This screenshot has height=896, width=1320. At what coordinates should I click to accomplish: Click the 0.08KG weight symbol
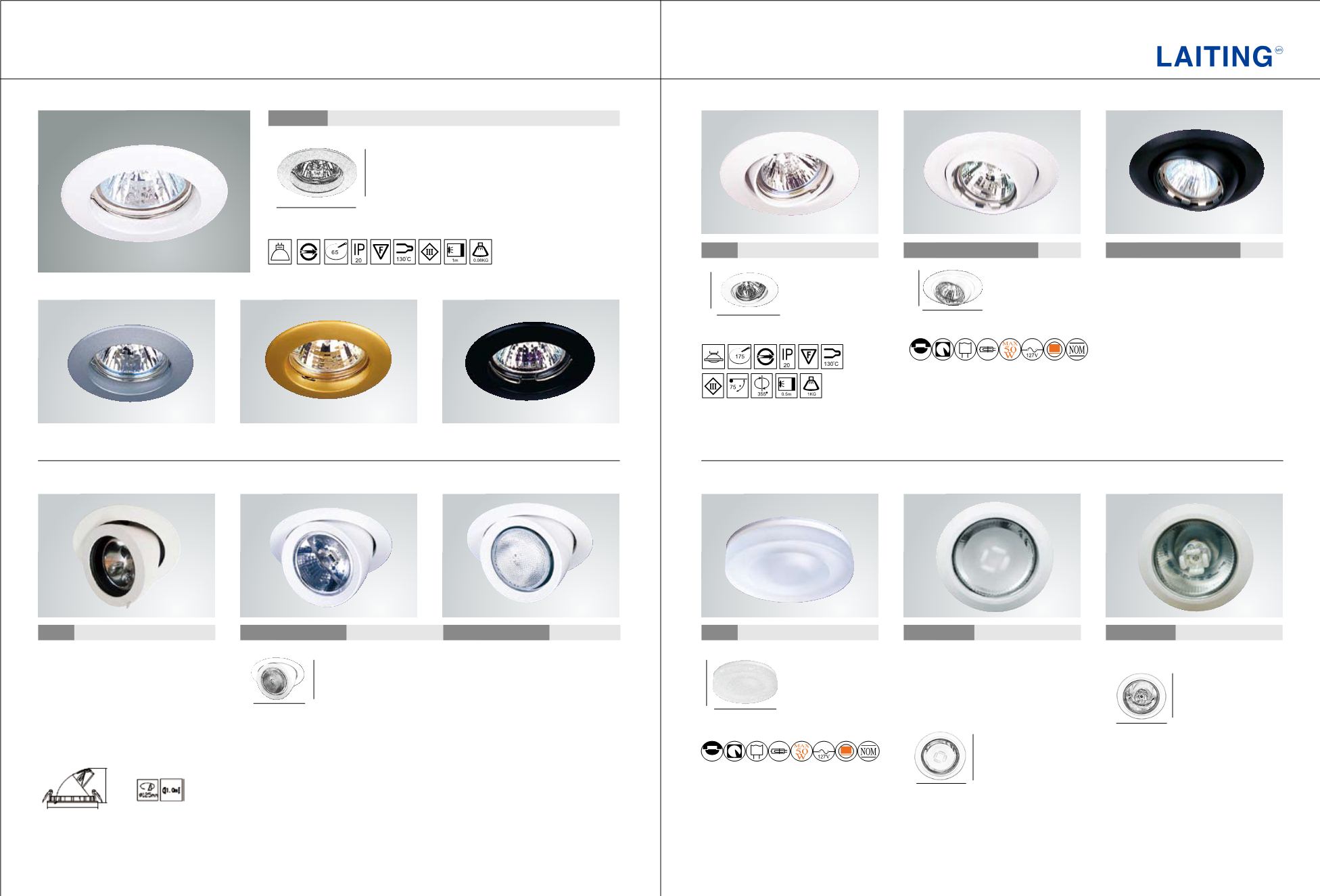[x=479, y=252]
